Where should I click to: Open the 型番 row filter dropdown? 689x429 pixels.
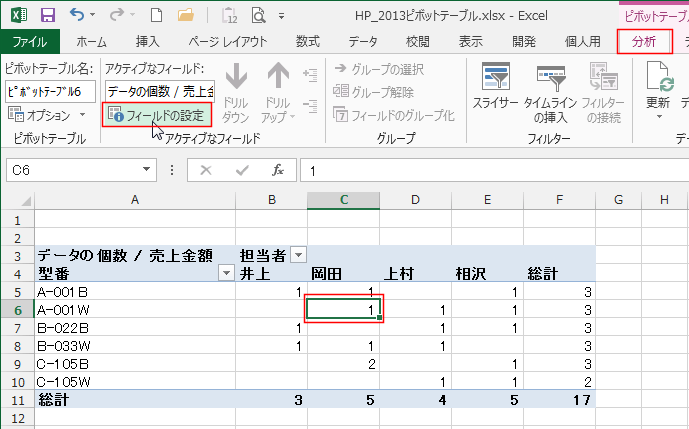[226, 273]
